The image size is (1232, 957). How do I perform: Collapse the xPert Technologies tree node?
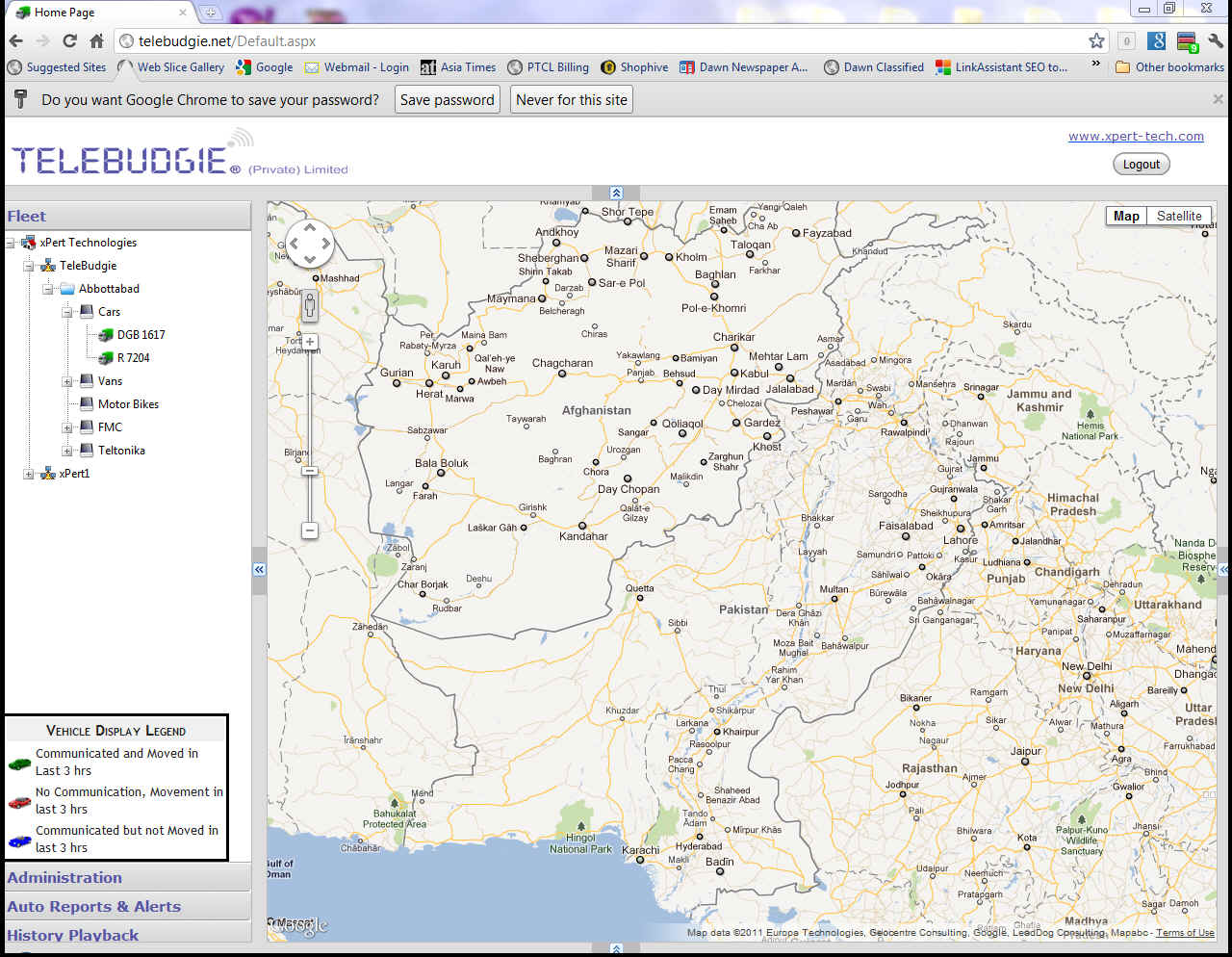point(11,243)
